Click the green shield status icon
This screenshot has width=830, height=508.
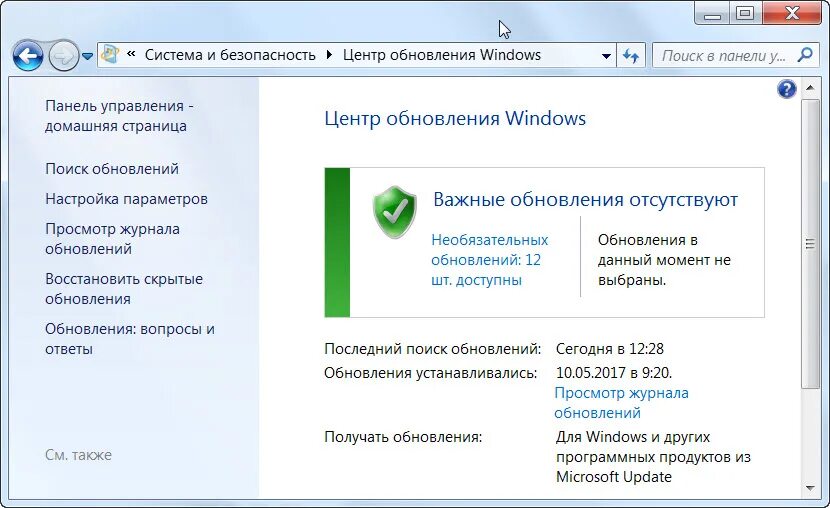(394, 212)
